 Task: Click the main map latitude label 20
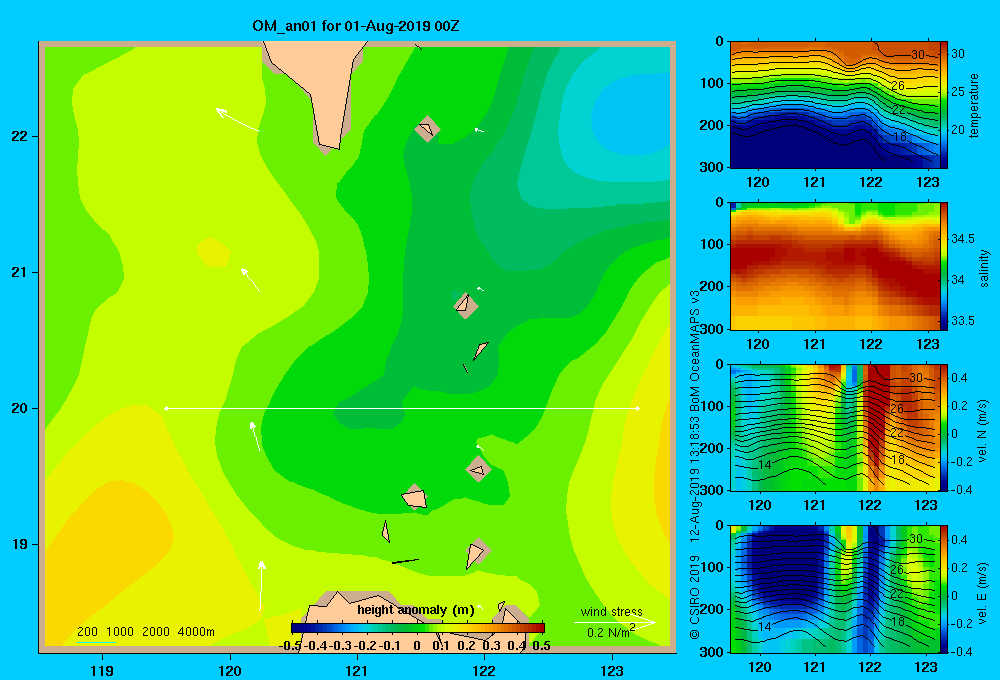click(20, 408)
